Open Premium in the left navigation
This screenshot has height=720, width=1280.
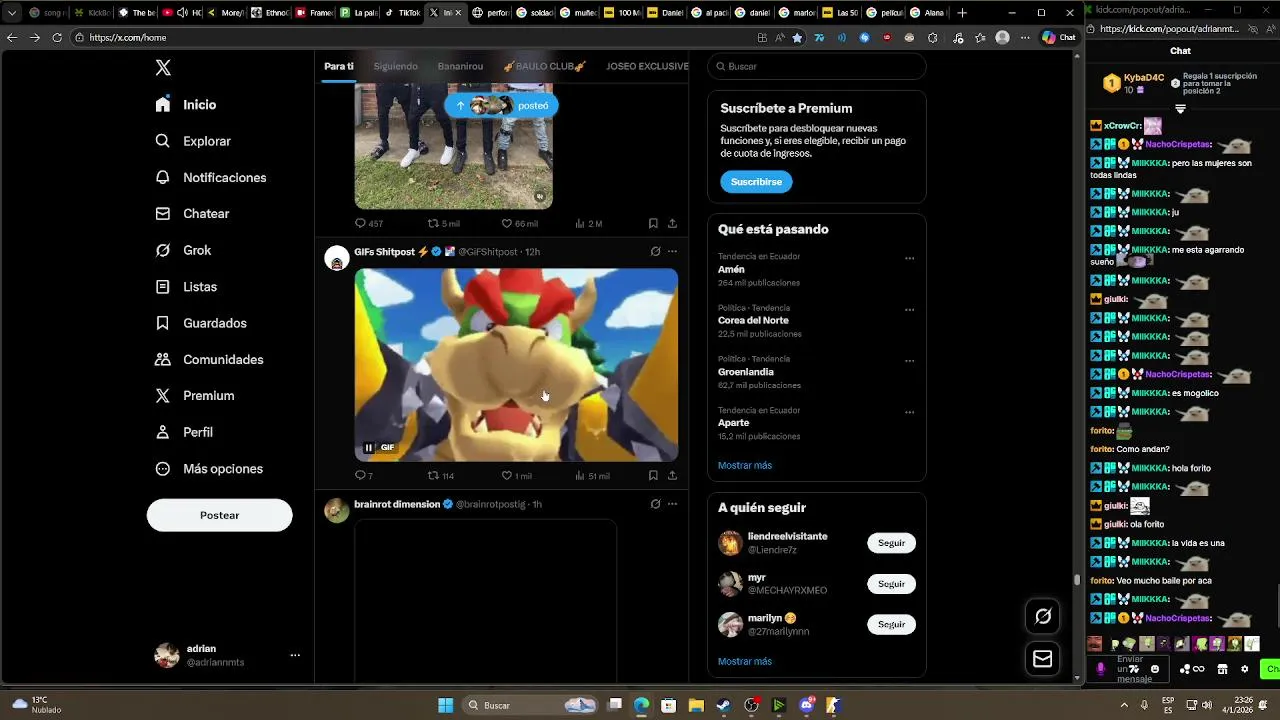pyautogui.click(x=194, y=396)
